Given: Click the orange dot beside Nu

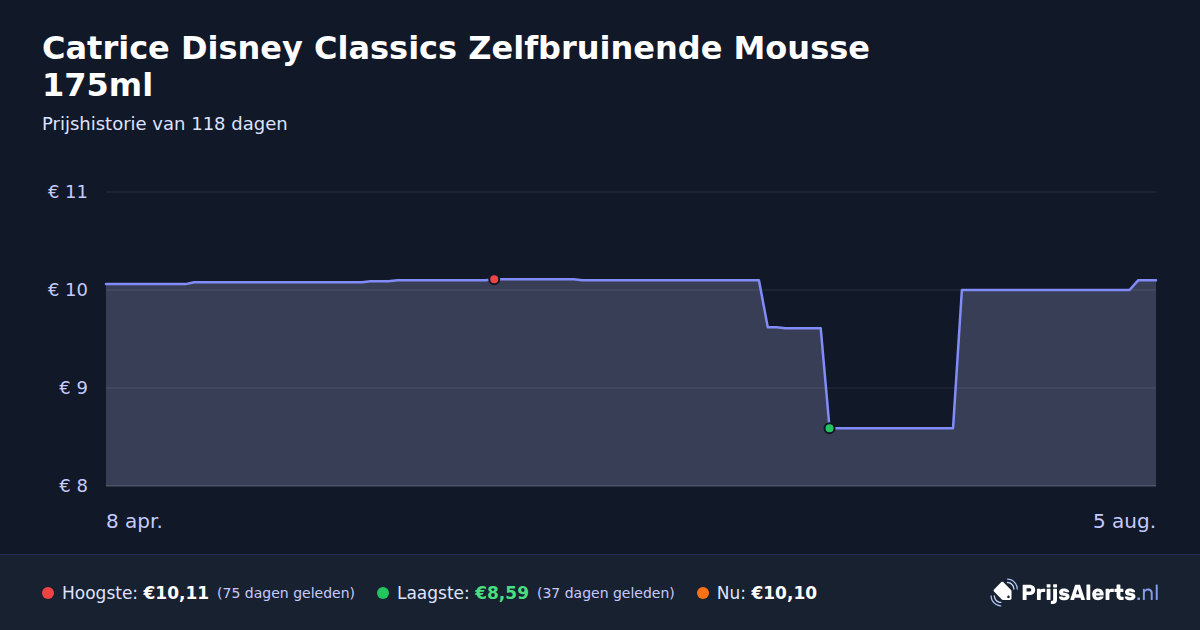Looking at the screenshot, I should click(703, 593).
